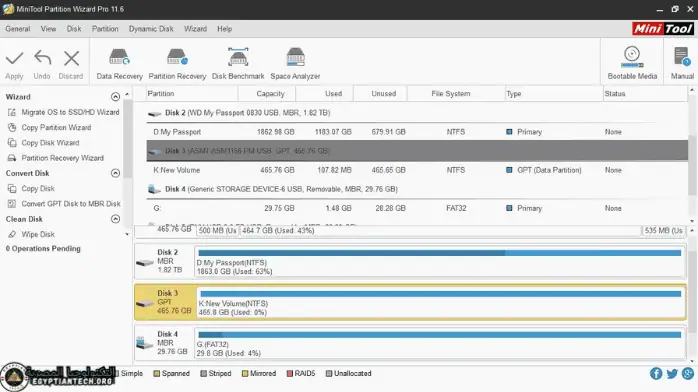Click the Disk 3 drive icon in the disk map
The width and height of the screenshot is (698, 392).
(145, 304)
